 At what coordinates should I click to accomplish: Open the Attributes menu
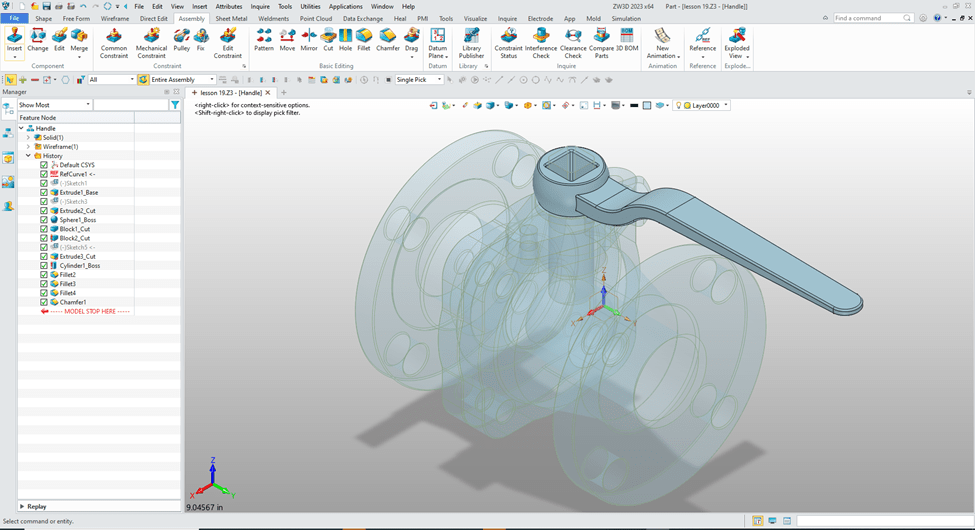point(229,6)
